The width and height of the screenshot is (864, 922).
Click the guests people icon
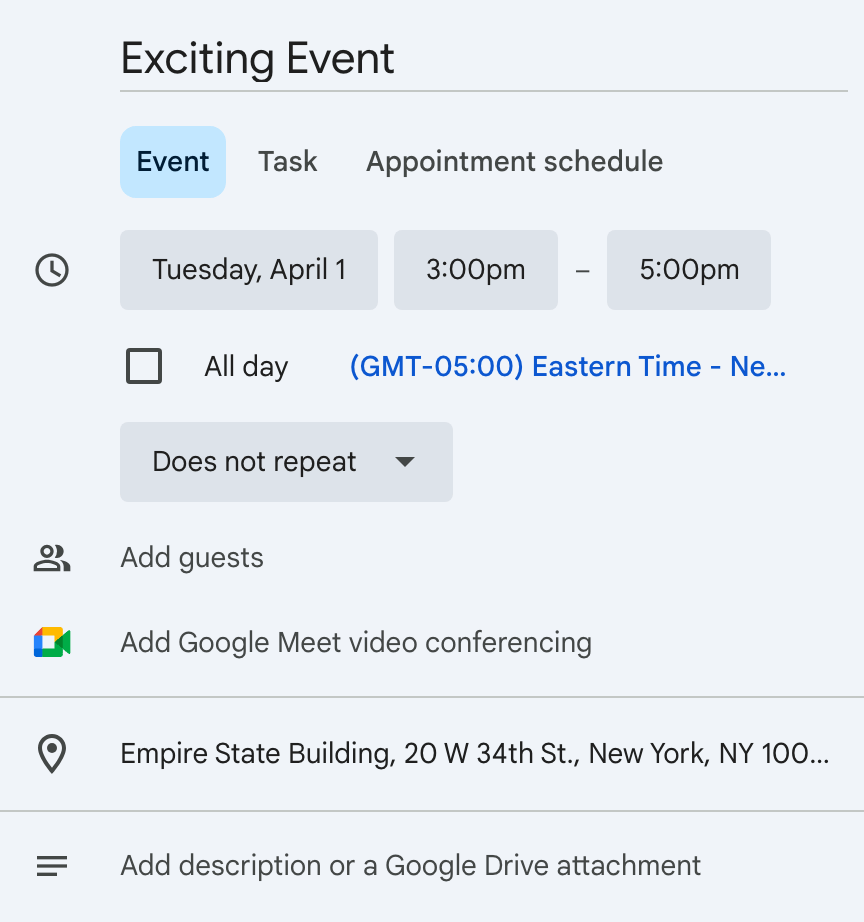tap(52, 558)
